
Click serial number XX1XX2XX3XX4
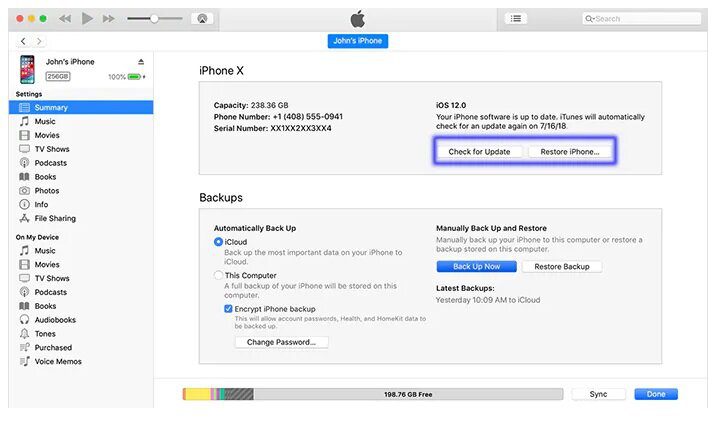point(301,128)
